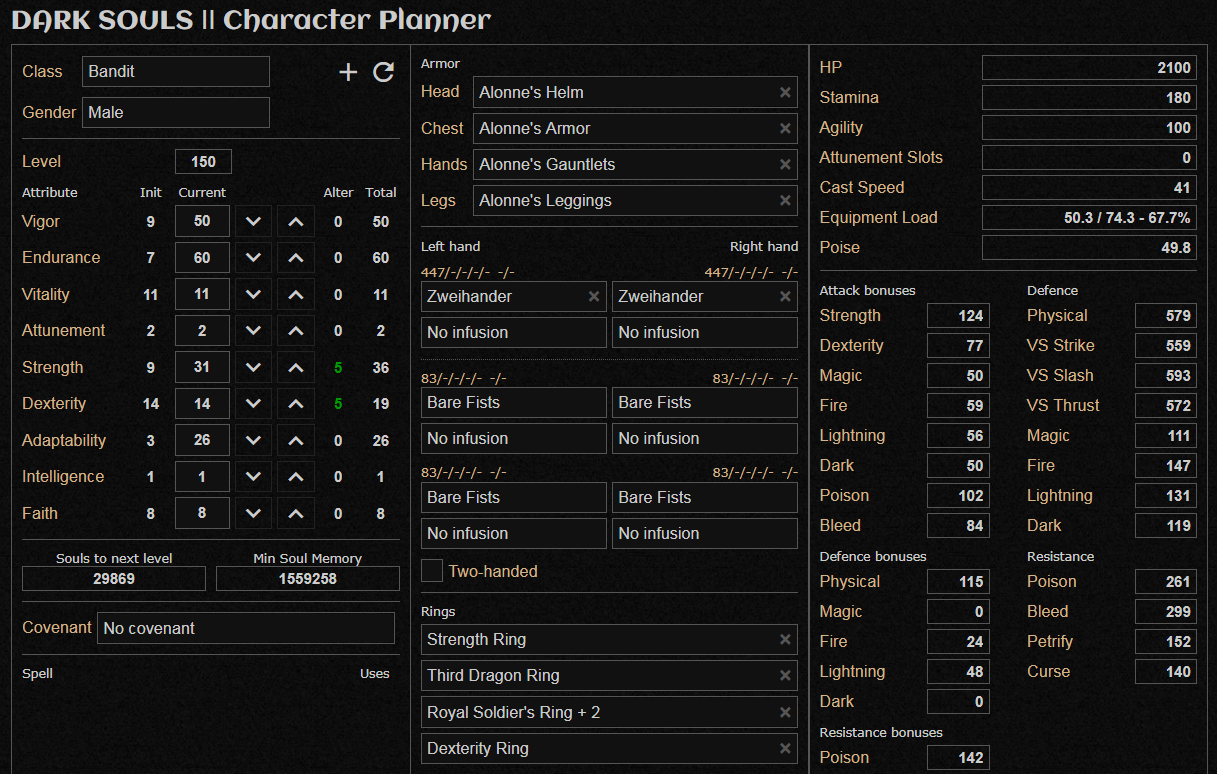Increase Vigor with the up arrow
This screenshot has width=1217, height=774.
pos(296,222)
